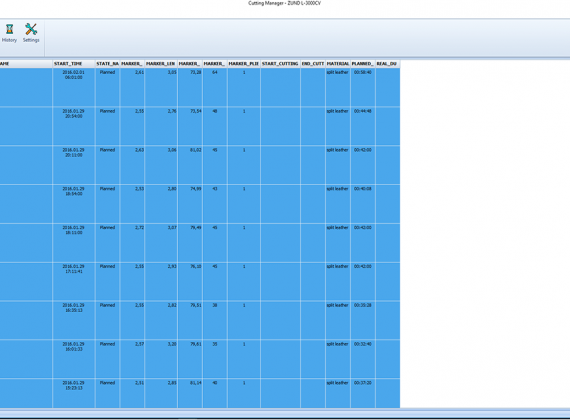Click the MATERIAL column header
Screen dimensions: 570x420
tap(338, 64)
